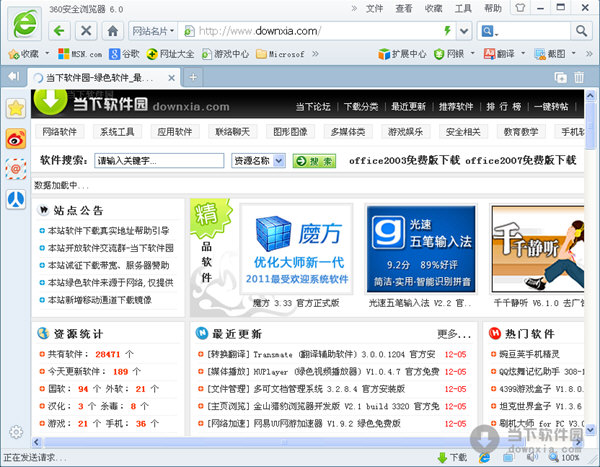Image resolution: width=600 pixels, height=467 pixels.
Task: Show more bookmarks chevron after Microsof
Action: pyautogui.click(x=315, y=54)
